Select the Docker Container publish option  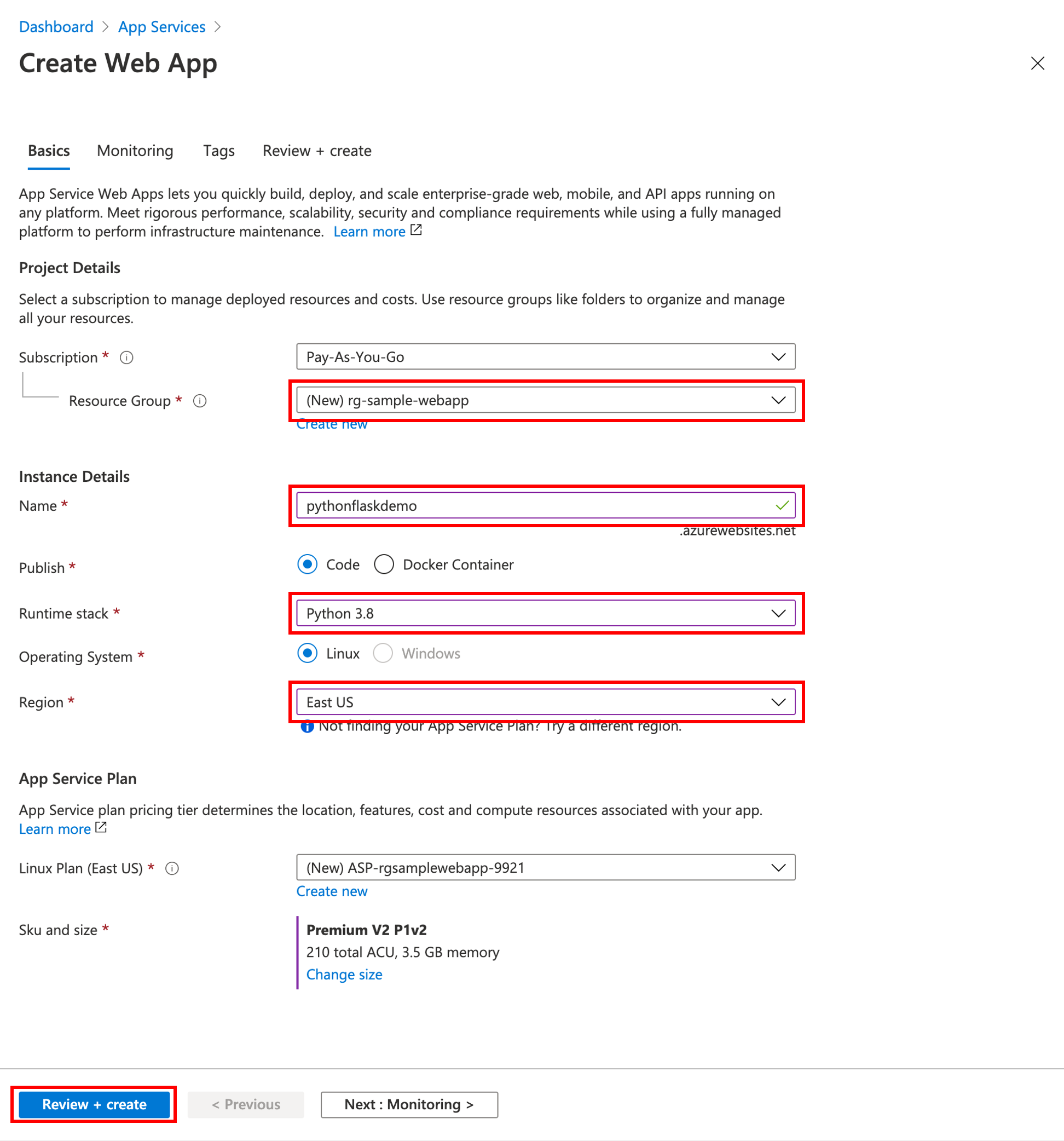click(384, 564)
